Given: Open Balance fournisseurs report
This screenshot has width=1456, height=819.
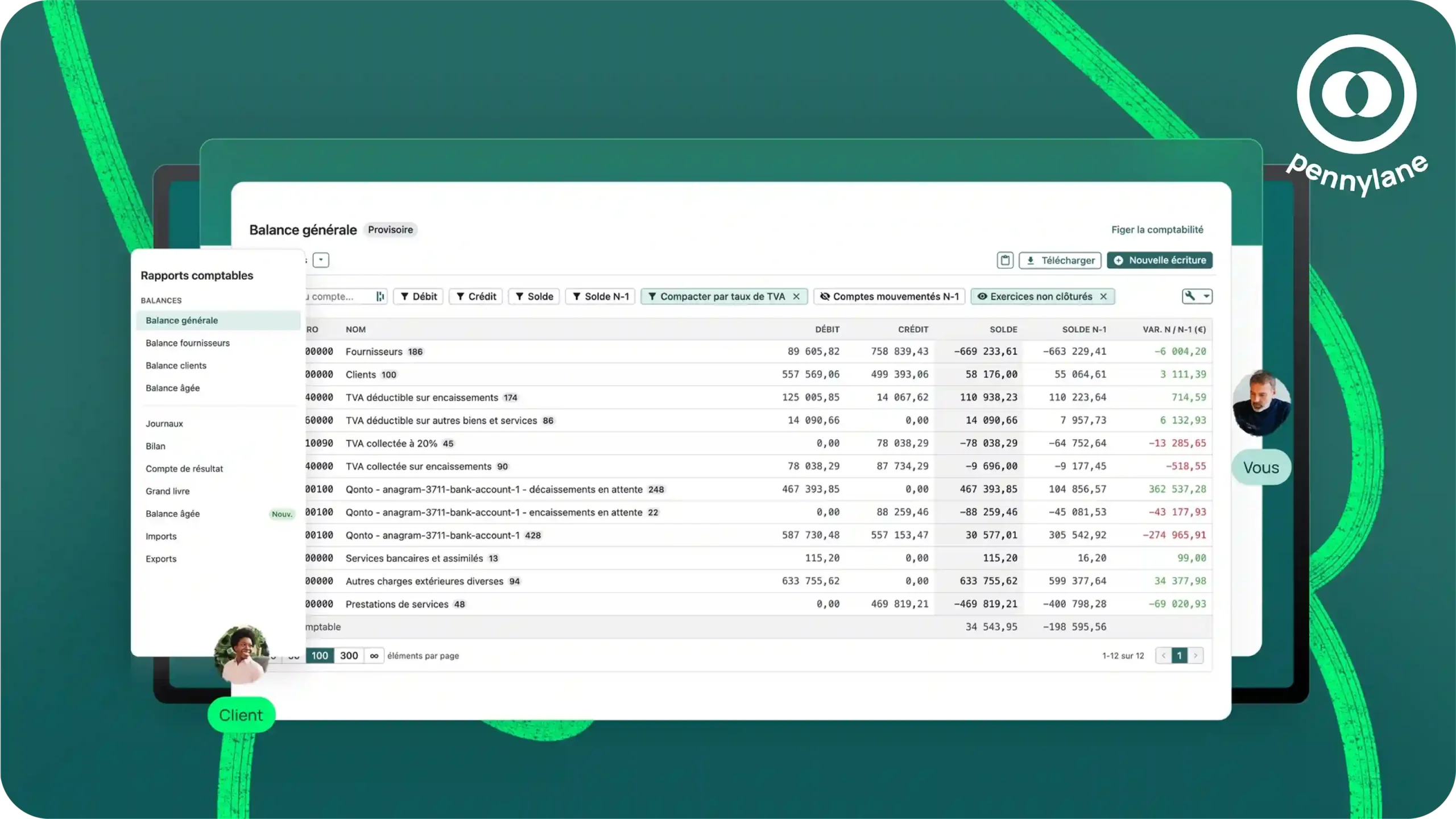Looking at the screenshot, I should coord(188,343).
